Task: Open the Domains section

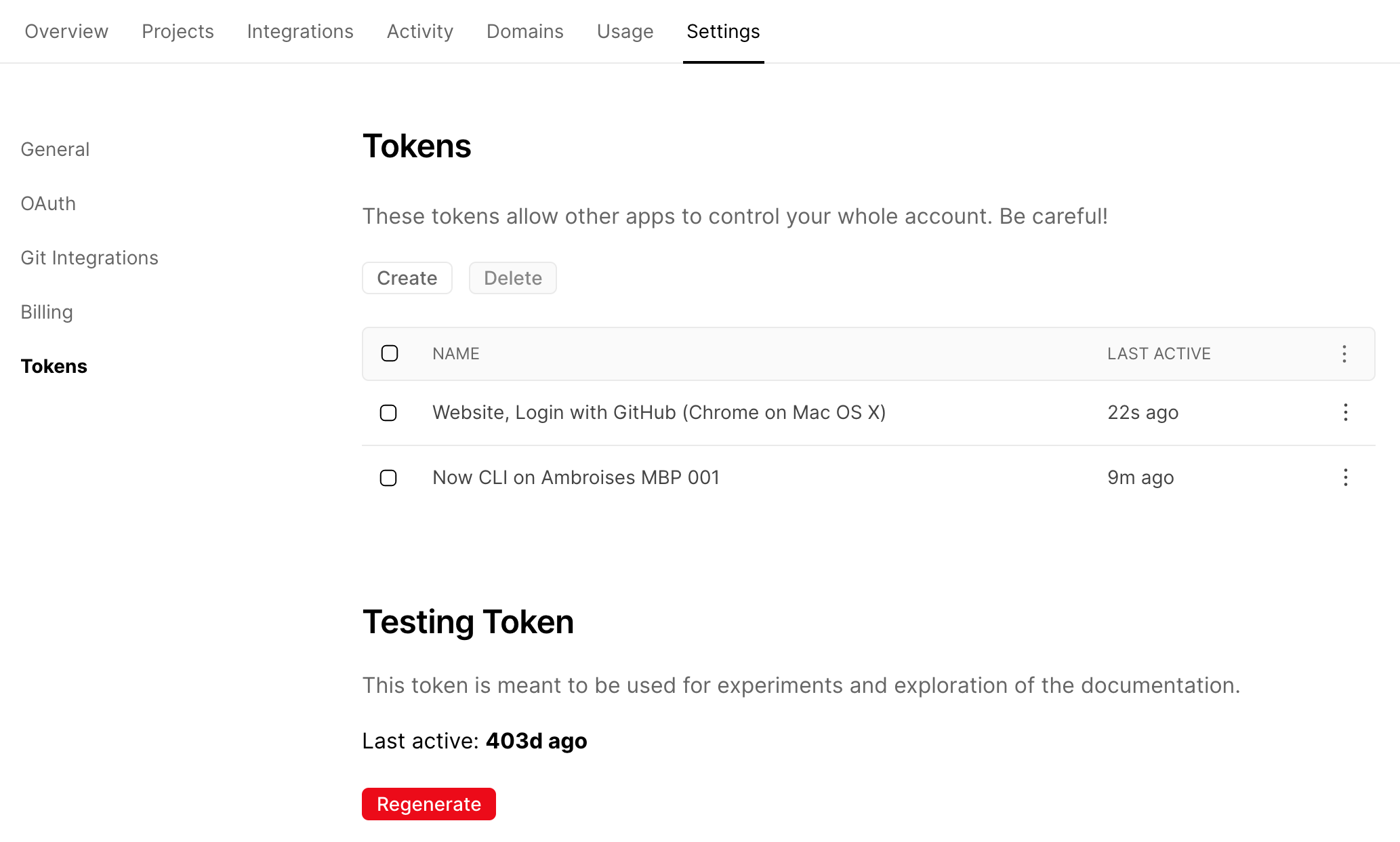Action: (x=524, y=31)
